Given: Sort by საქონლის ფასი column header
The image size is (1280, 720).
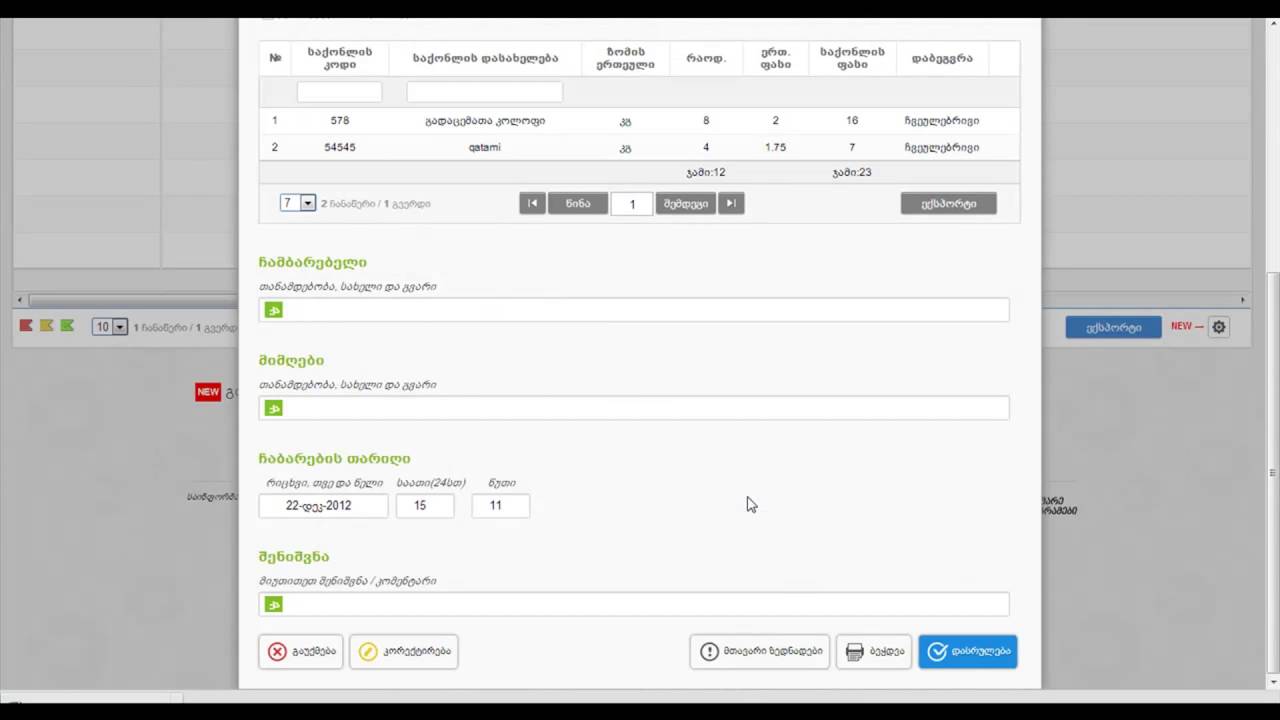Looking at the screenshot, I should [852, 58].
